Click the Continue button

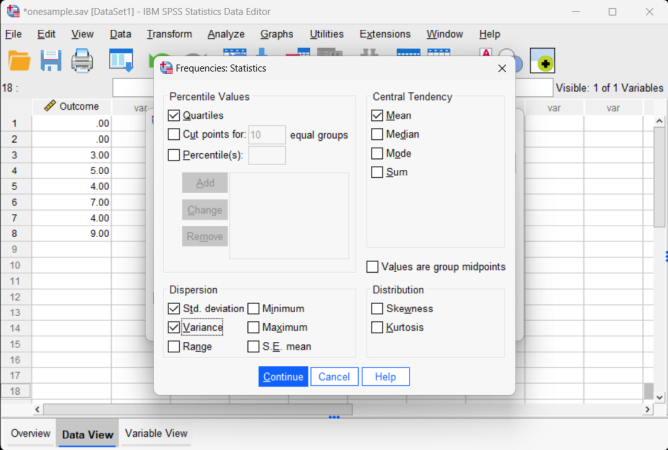pos(283,377)
